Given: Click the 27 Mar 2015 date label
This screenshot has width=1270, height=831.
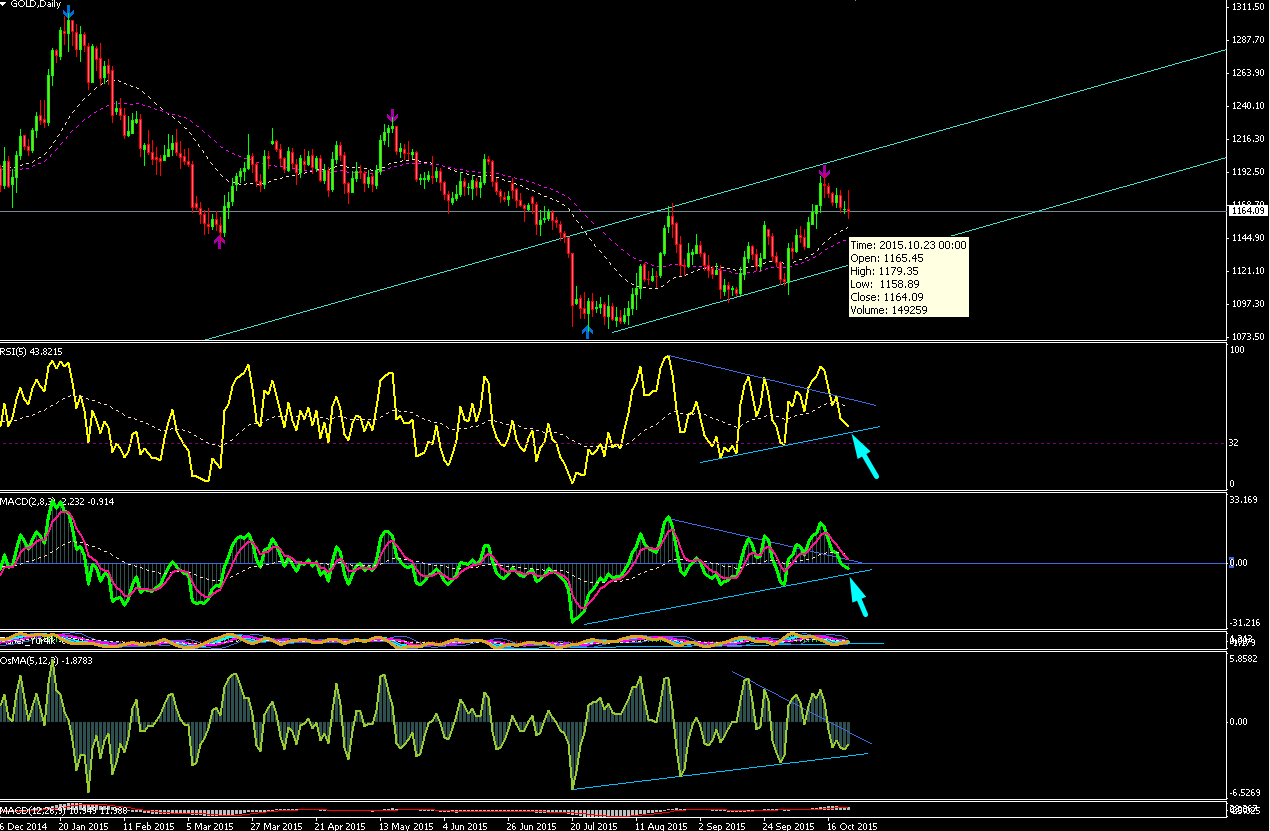Looking at the screenshot, I should 277,826.
